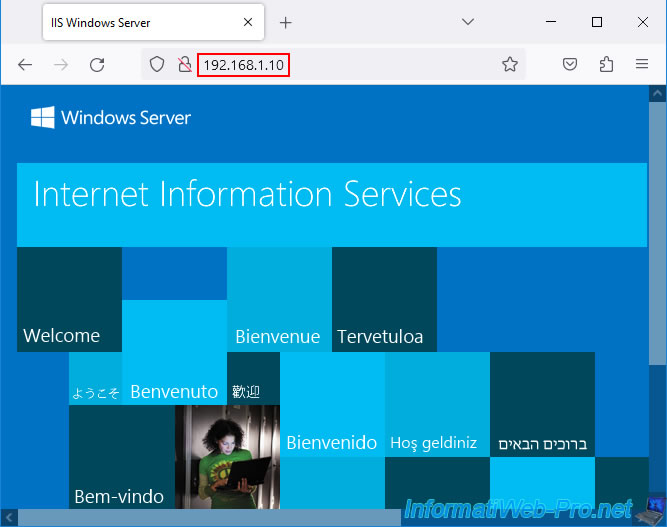Click the 歡迎 tile
Image resolution: width=667 pixels, height=527 pixels.
tap(254, 379)
